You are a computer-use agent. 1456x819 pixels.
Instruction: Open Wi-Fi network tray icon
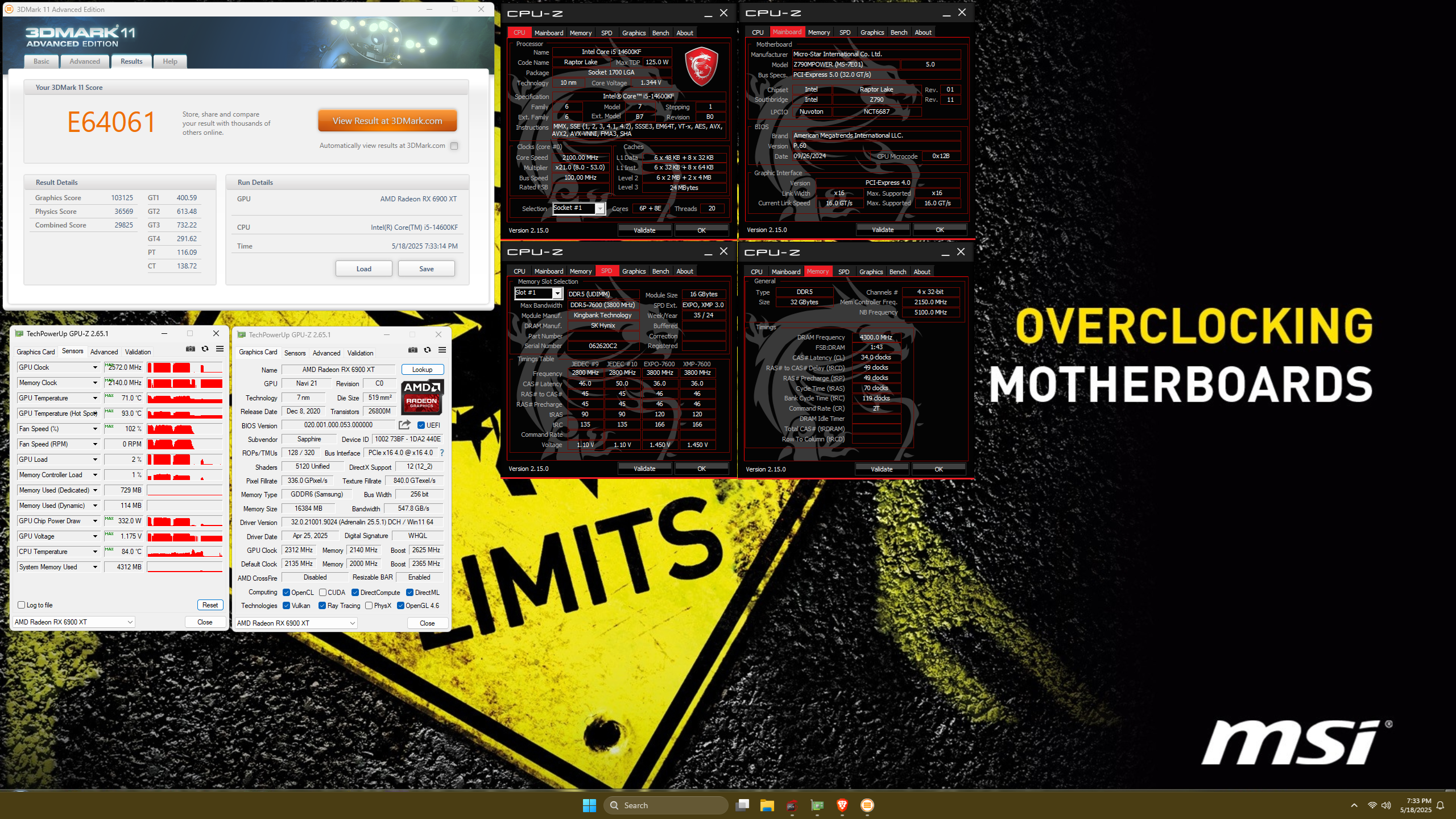1372,805
